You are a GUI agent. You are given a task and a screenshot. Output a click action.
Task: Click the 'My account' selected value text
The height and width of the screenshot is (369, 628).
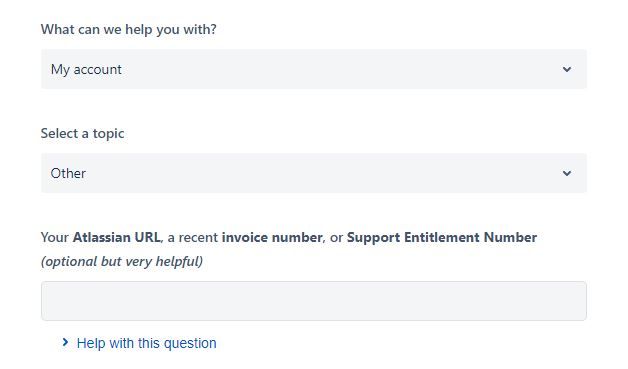(86, 70)
